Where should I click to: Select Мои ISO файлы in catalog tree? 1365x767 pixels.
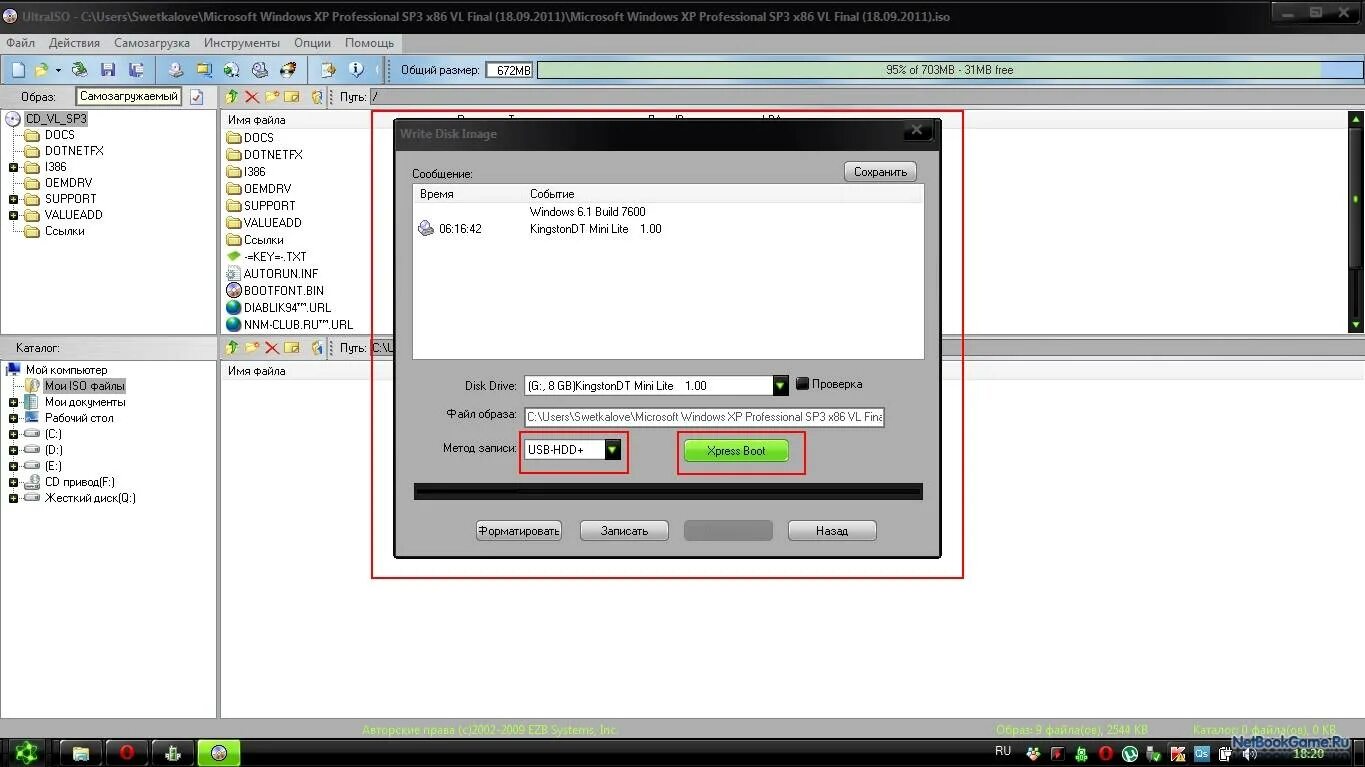pyautogui.click(x=85, y=386)
